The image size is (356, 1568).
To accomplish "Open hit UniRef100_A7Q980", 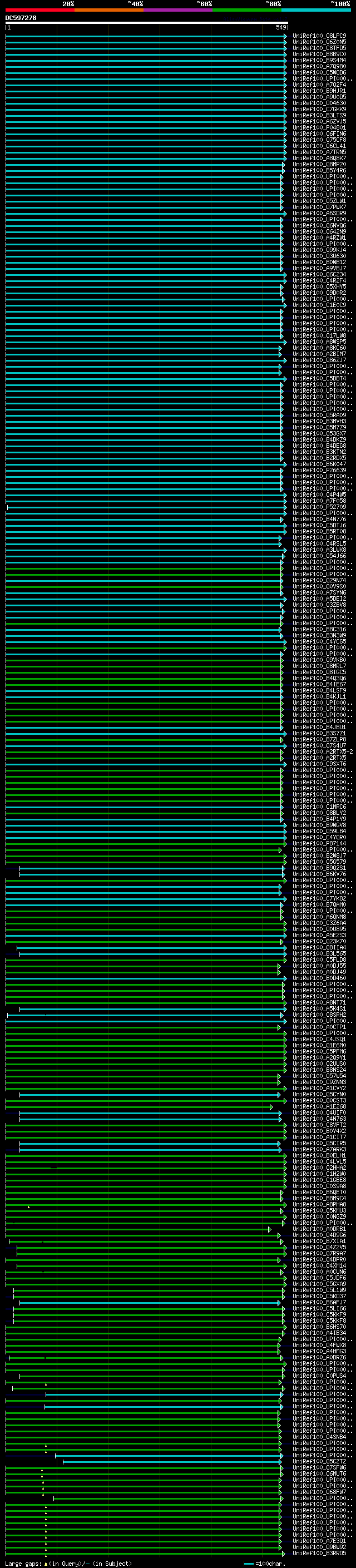I will [319, 66].
